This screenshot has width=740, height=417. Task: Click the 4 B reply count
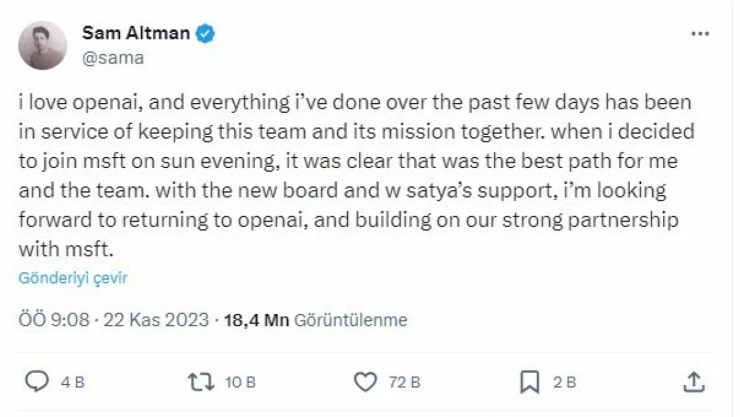[x=72, y=382]
